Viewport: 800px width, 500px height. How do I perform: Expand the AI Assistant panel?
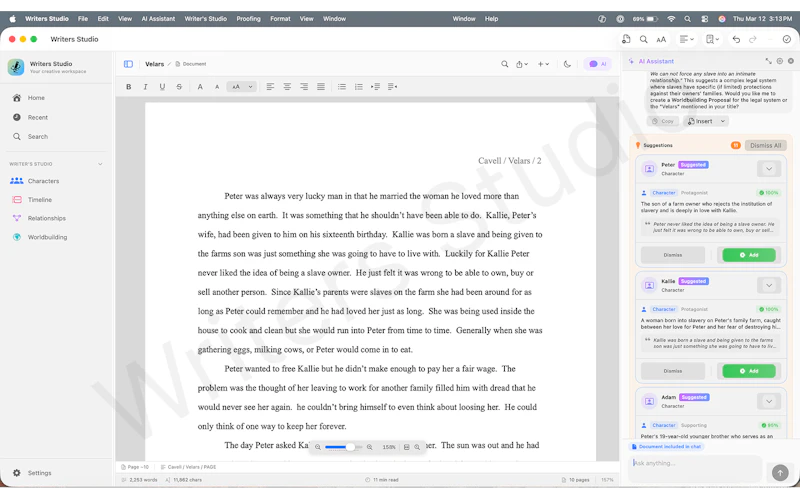[768, 61]
